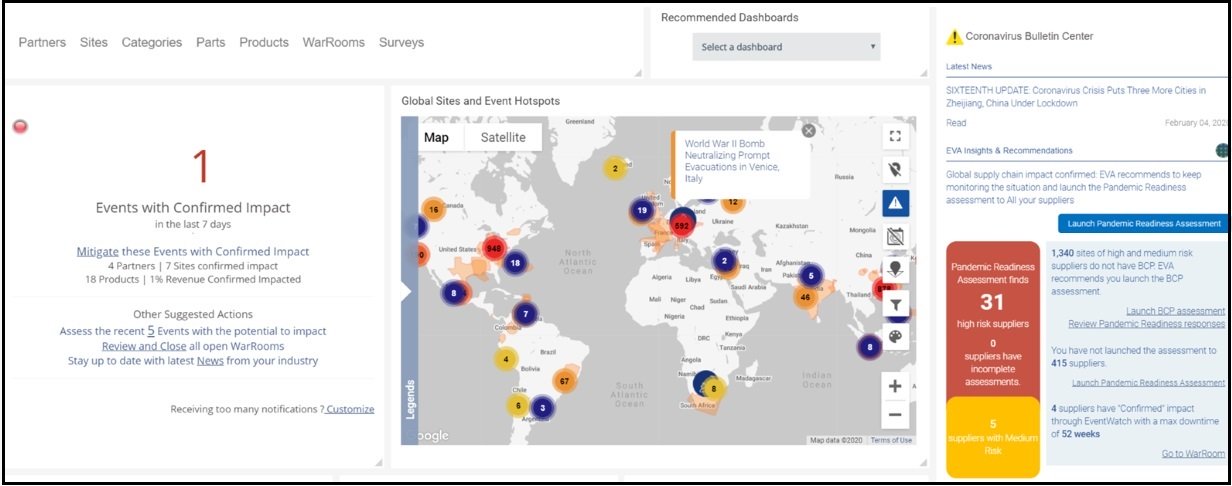Open the WarRooms menu

334,42
